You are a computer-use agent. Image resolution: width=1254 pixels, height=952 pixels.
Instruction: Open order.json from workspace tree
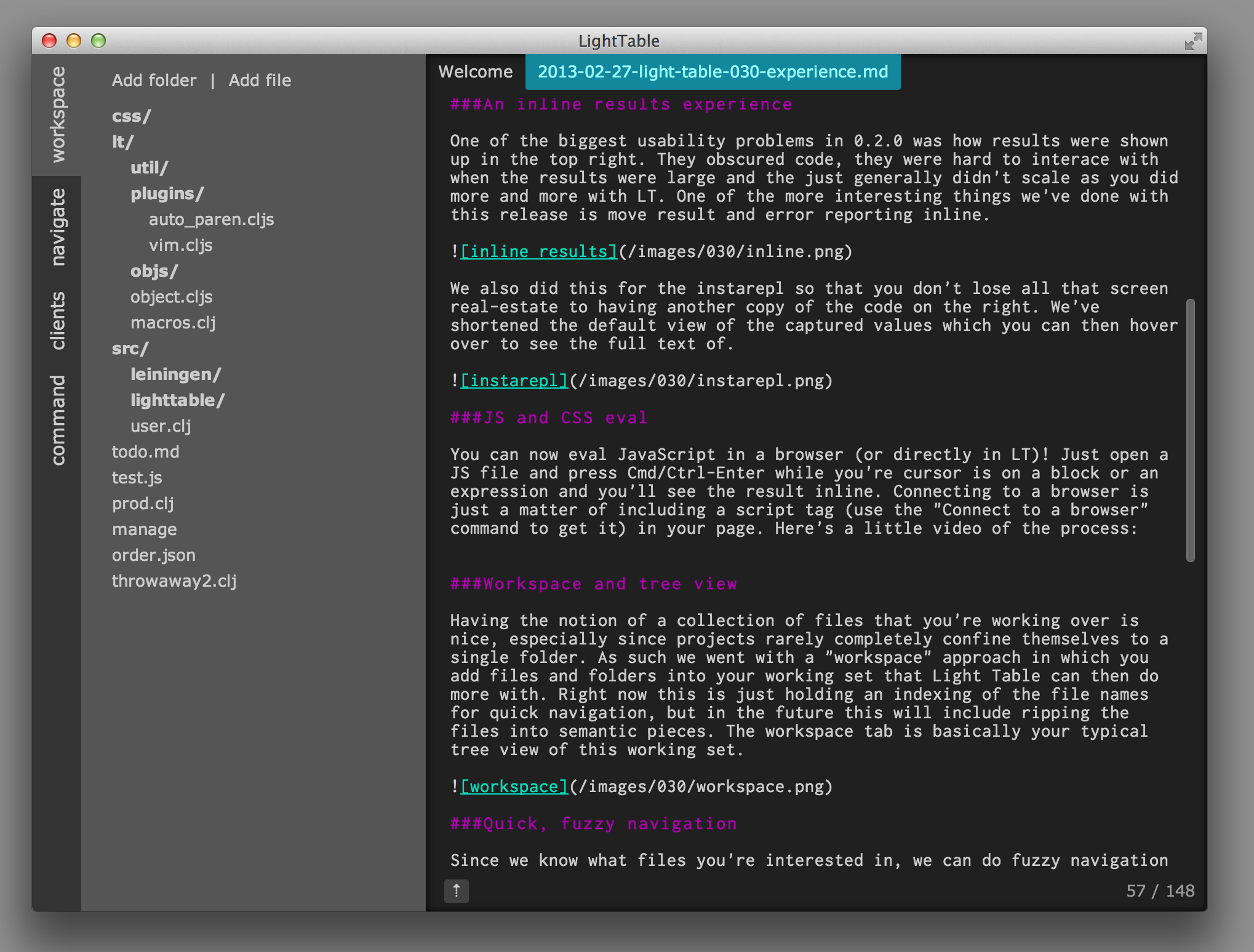[153, 555]
